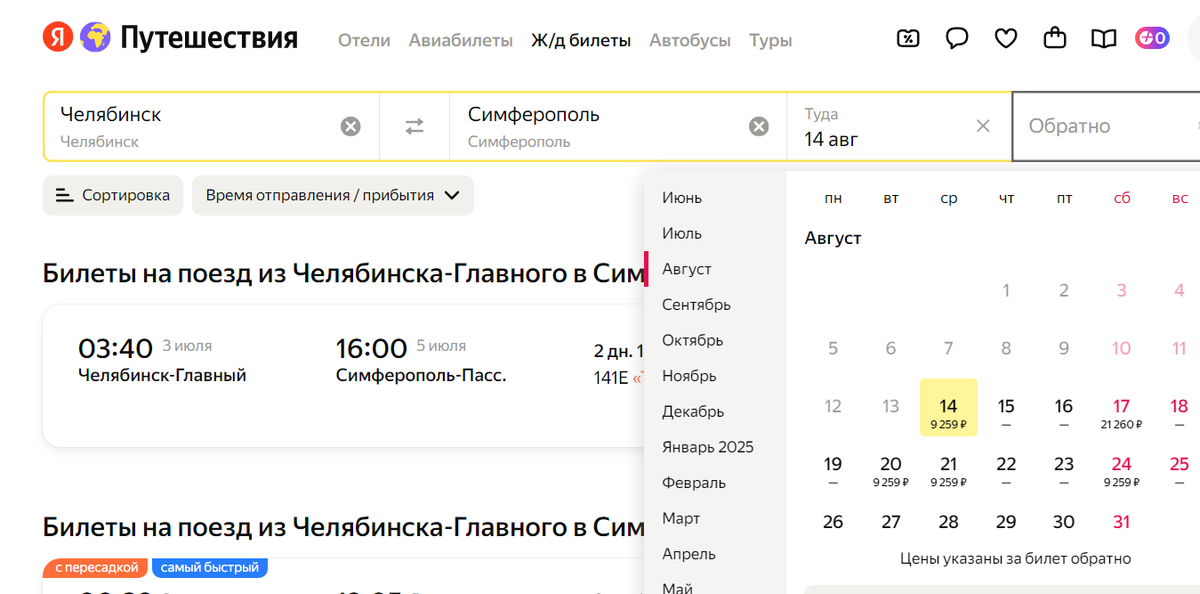Jump to Сентябрь in month list

(696, 305)
